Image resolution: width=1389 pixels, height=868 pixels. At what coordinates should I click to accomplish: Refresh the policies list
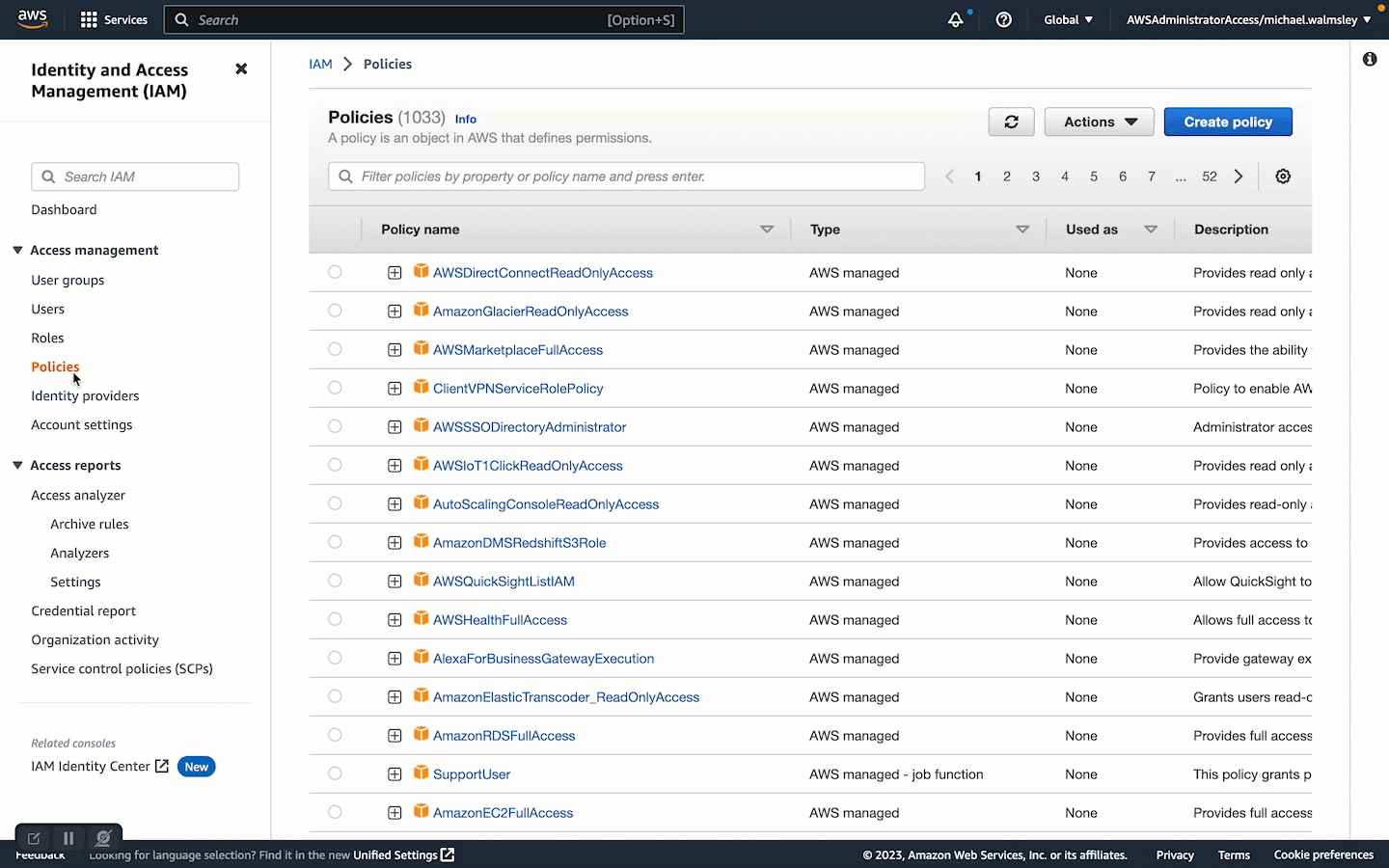[1011, 122]
